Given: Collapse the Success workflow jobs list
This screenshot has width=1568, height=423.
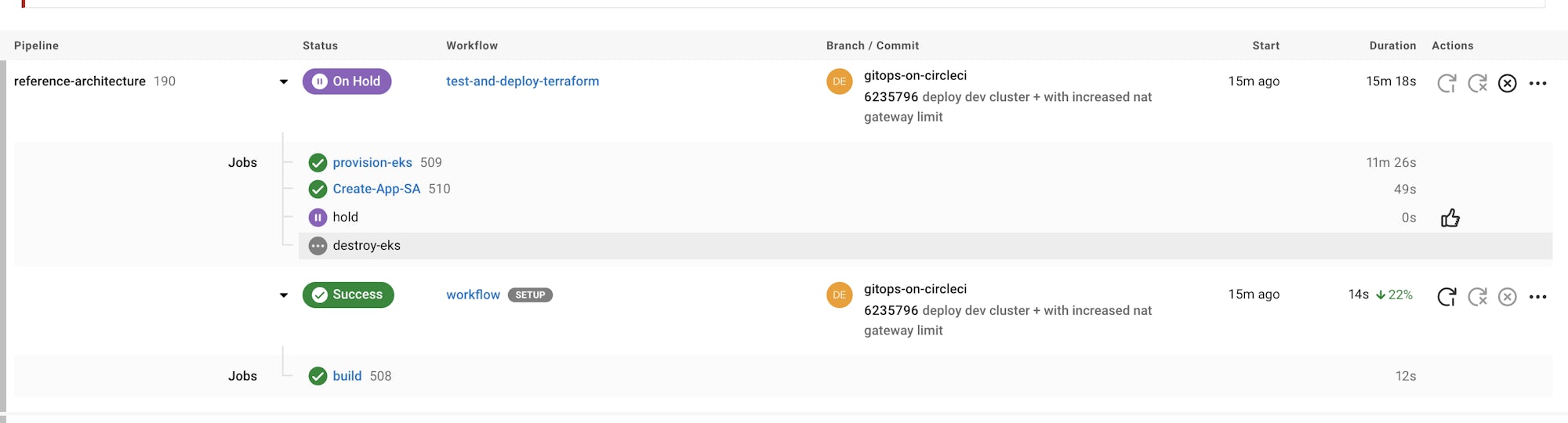Looking at the screenshot, I should (x=284, y=295).
